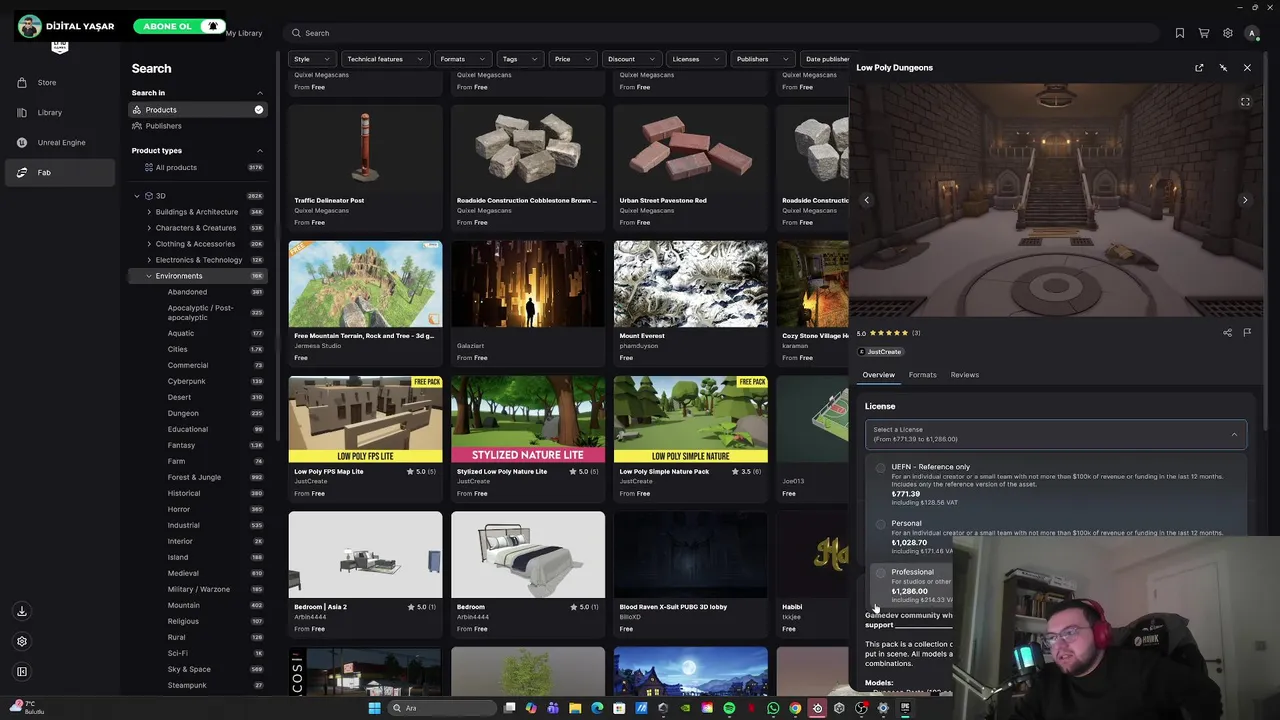1280x720 pixels.
Task: Click the Abone Ol subscribe button
Action: (x=167, y=26)
